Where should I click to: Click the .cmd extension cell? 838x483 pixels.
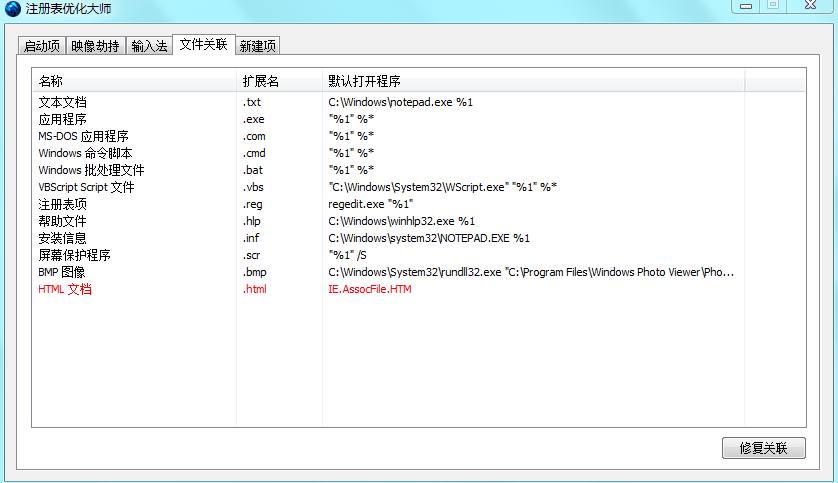coord(254,153)
